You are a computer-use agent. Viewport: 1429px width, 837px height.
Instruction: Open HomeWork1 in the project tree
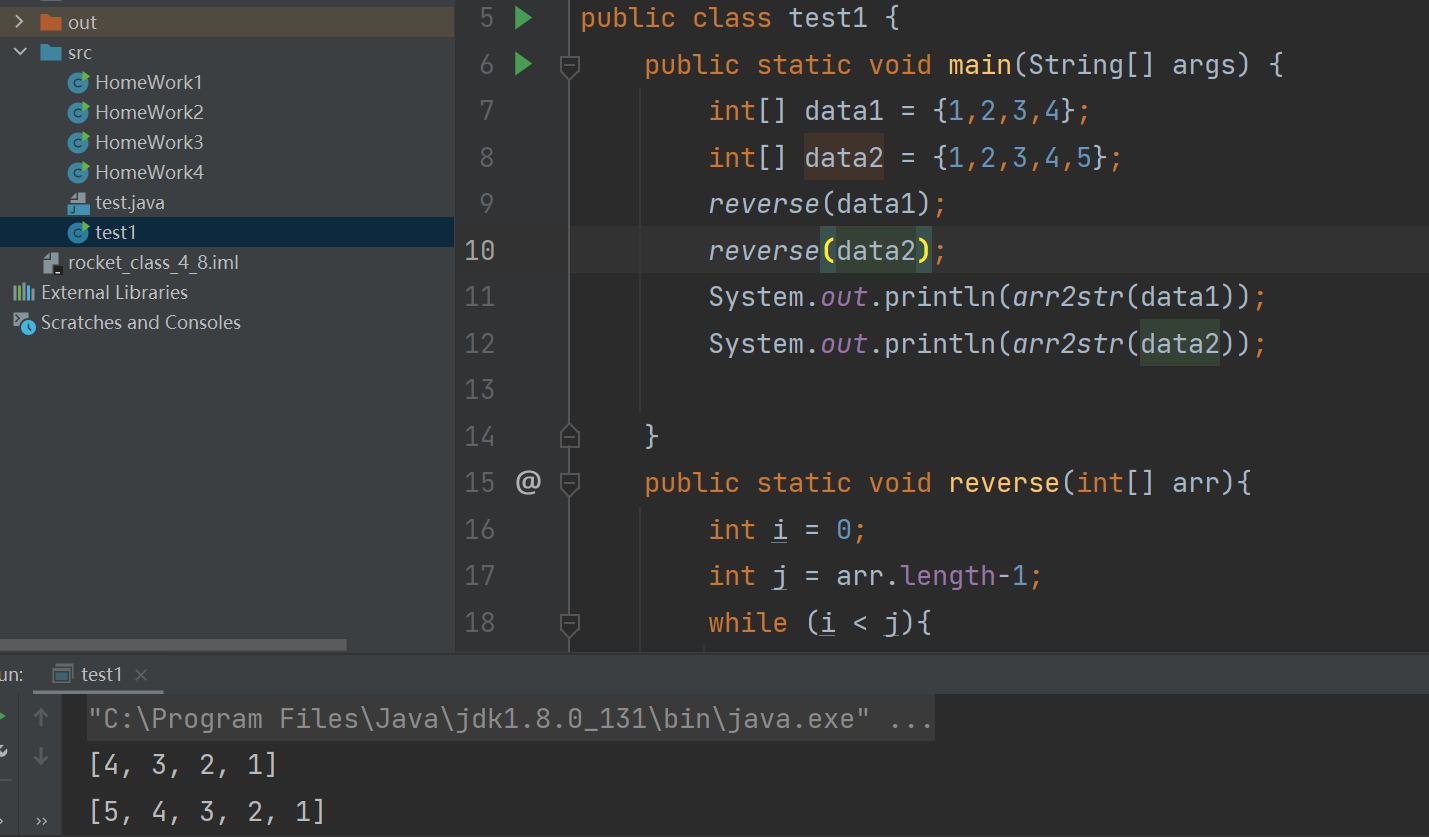149,82
